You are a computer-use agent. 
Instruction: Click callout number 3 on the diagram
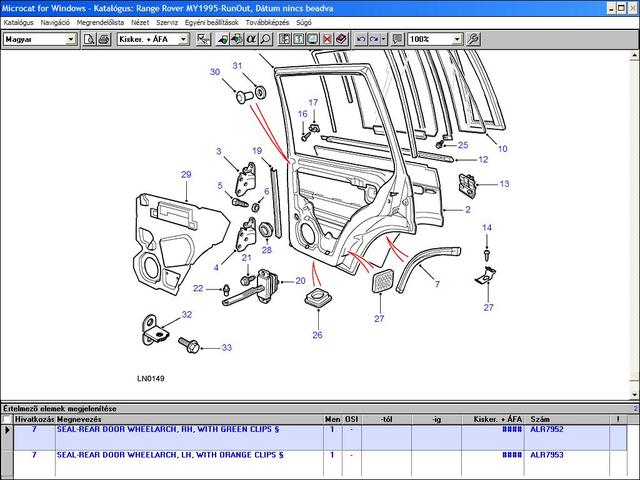[218, 151]
